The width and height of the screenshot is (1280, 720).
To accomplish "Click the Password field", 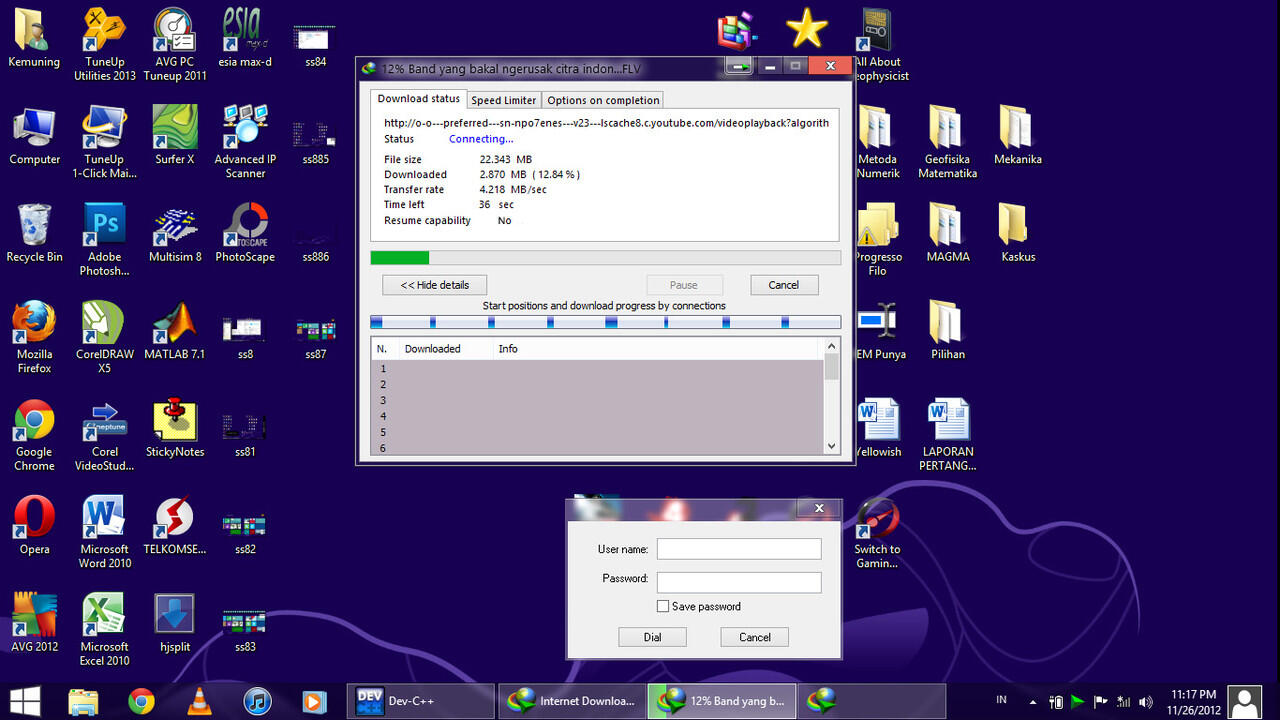I will point(739,582).
